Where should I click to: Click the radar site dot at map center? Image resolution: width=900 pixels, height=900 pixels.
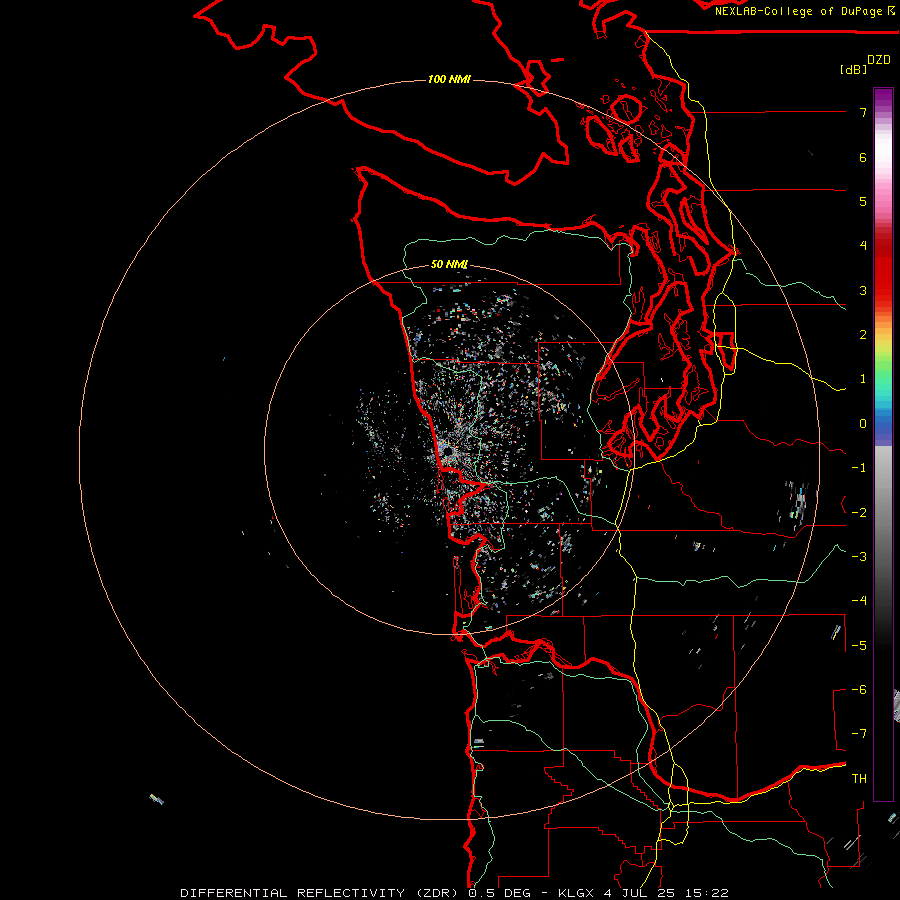447,452
